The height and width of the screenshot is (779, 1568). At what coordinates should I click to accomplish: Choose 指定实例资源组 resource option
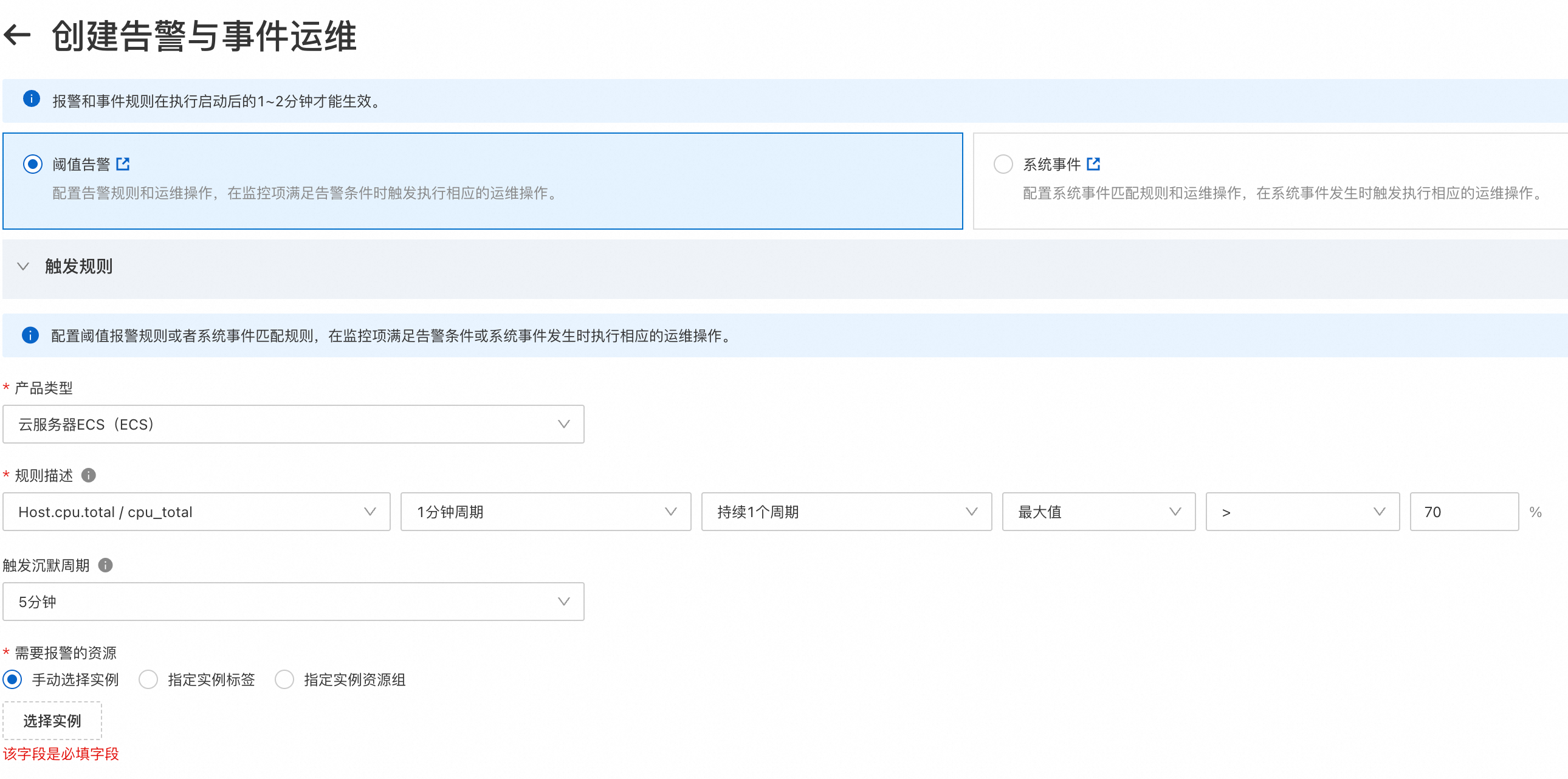tap(284, 680)
